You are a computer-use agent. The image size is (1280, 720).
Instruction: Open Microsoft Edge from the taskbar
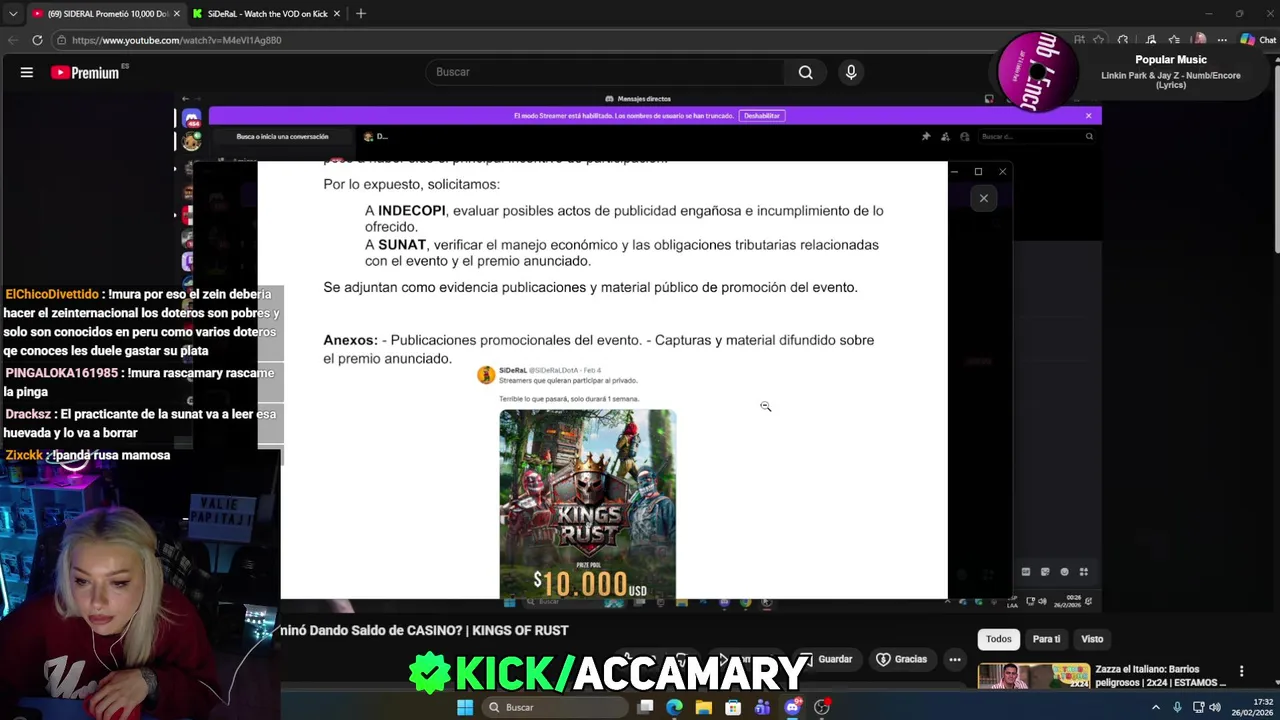click(x=675, y=707)
